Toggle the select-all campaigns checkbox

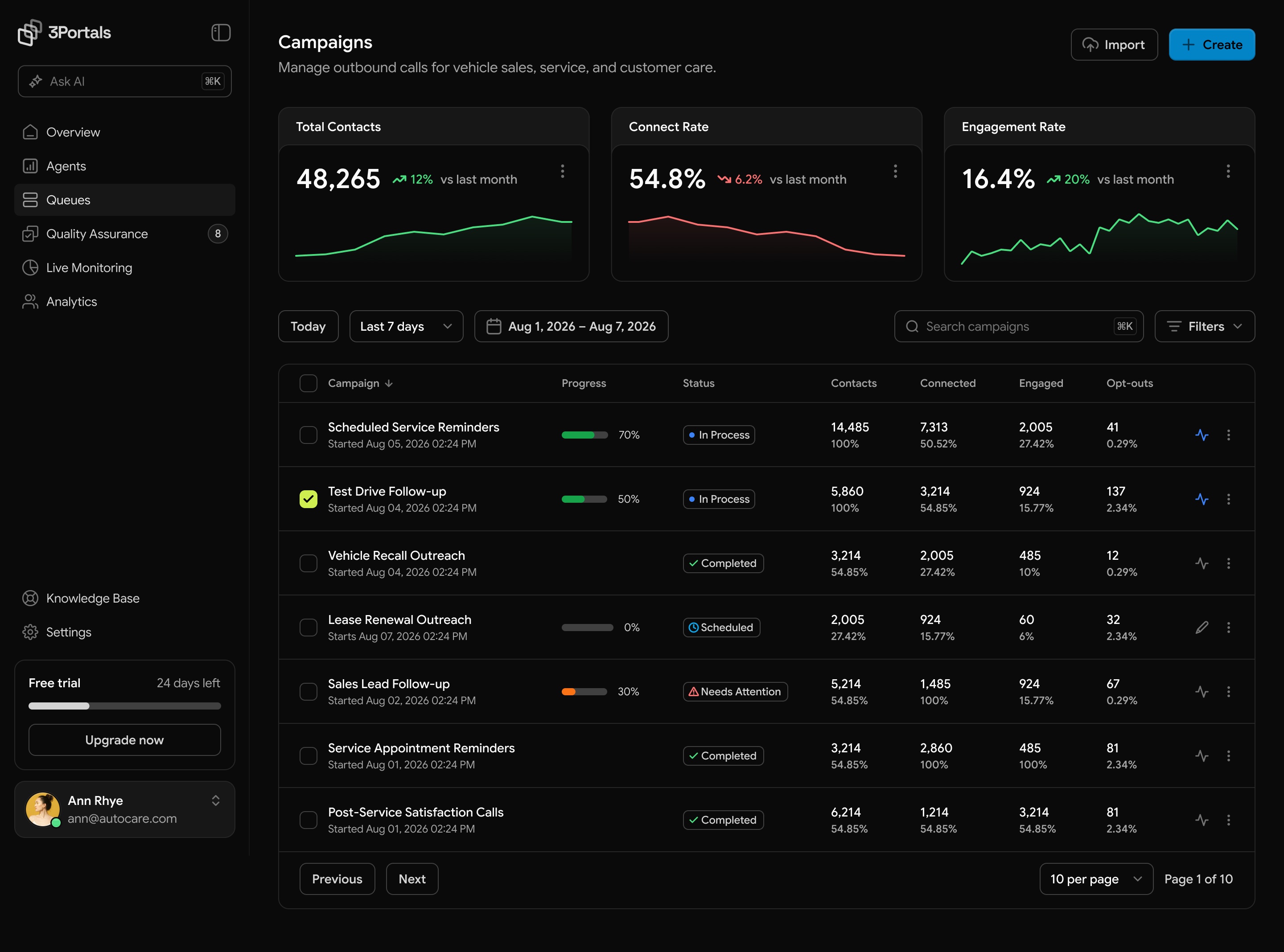[x=309, y=384]
